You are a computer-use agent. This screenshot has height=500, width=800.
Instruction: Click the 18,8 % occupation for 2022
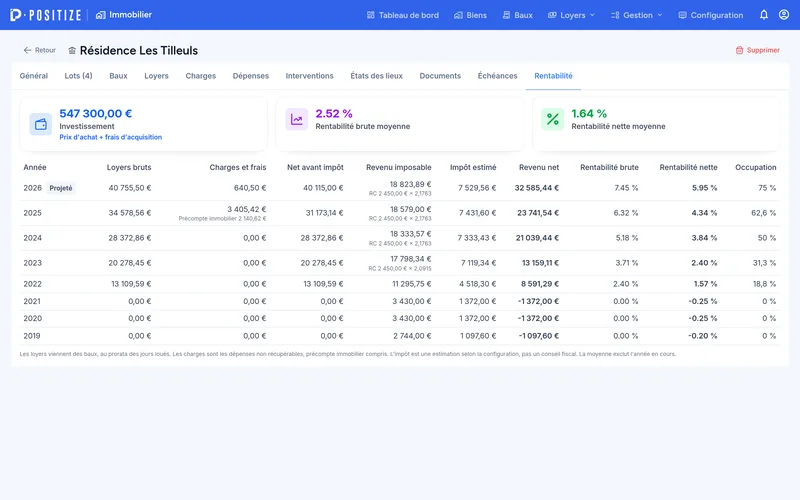coord(764,284)
